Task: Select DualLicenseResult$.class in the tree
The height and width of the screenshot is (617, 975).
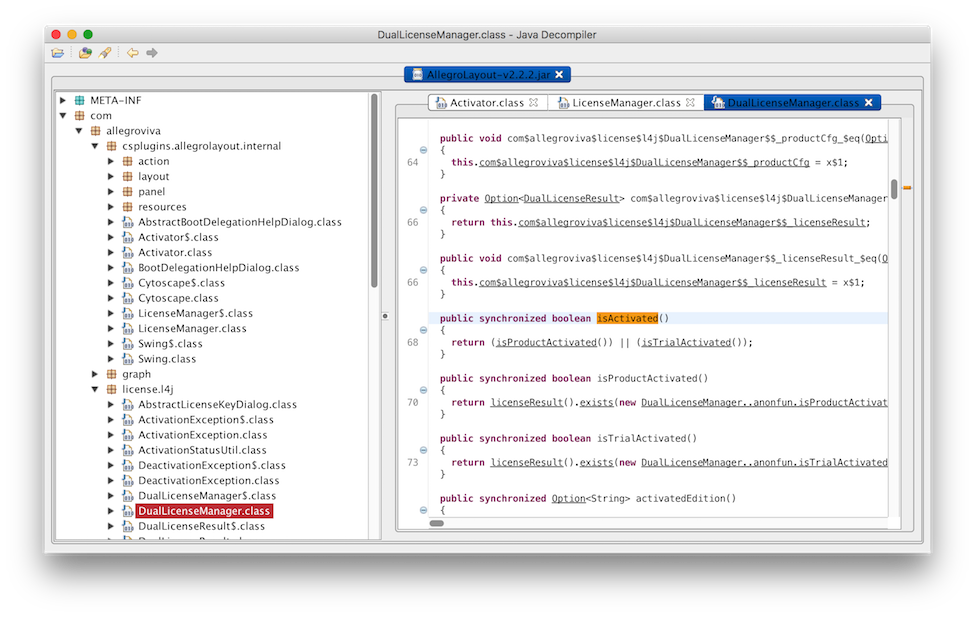Action: 201,526
